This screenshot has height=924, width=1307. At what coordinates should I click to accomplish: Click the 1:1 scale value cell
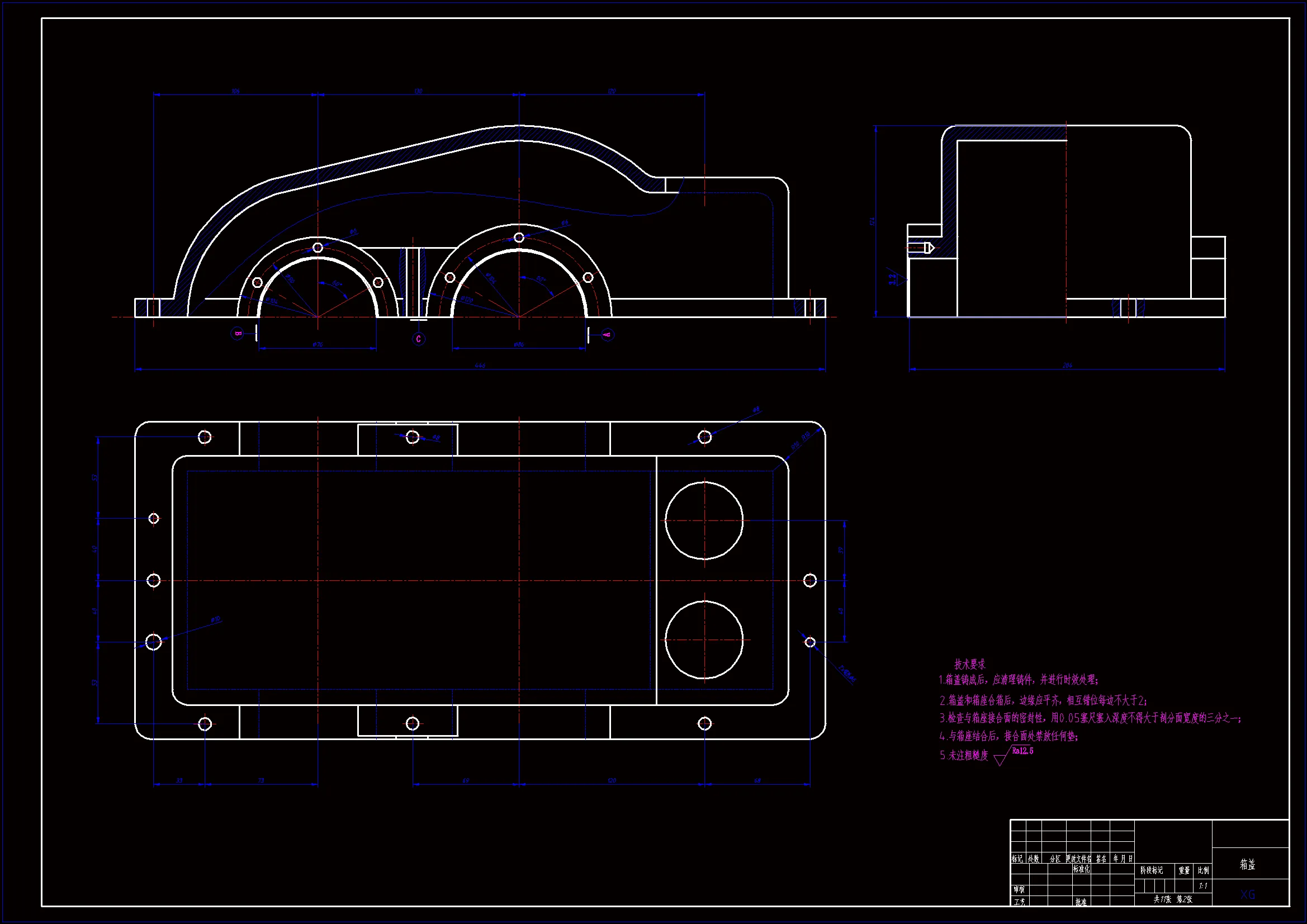(1203, 886)
